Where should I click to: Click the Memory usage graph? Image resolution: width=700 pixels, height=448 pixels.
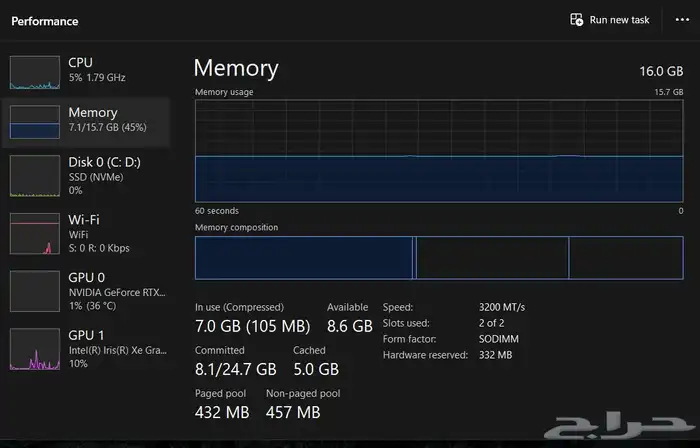pos(439,151)
